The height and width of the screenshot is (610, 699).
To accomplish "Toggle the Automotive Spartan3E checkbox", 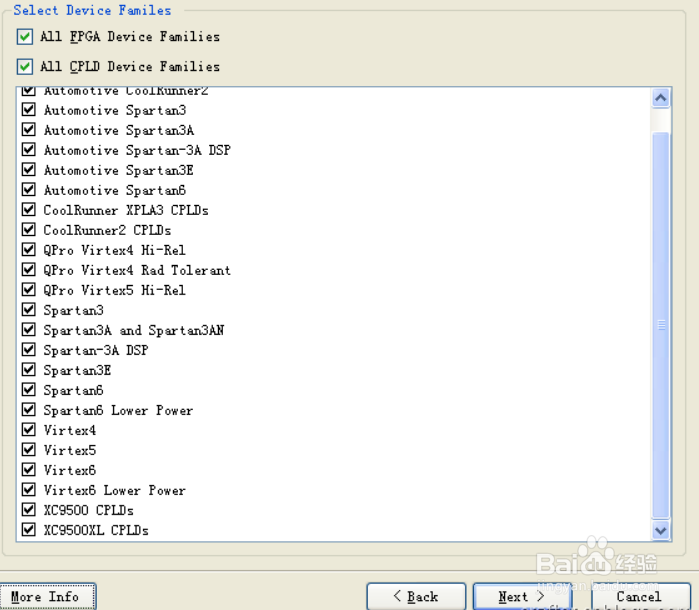I will point(29,169).
